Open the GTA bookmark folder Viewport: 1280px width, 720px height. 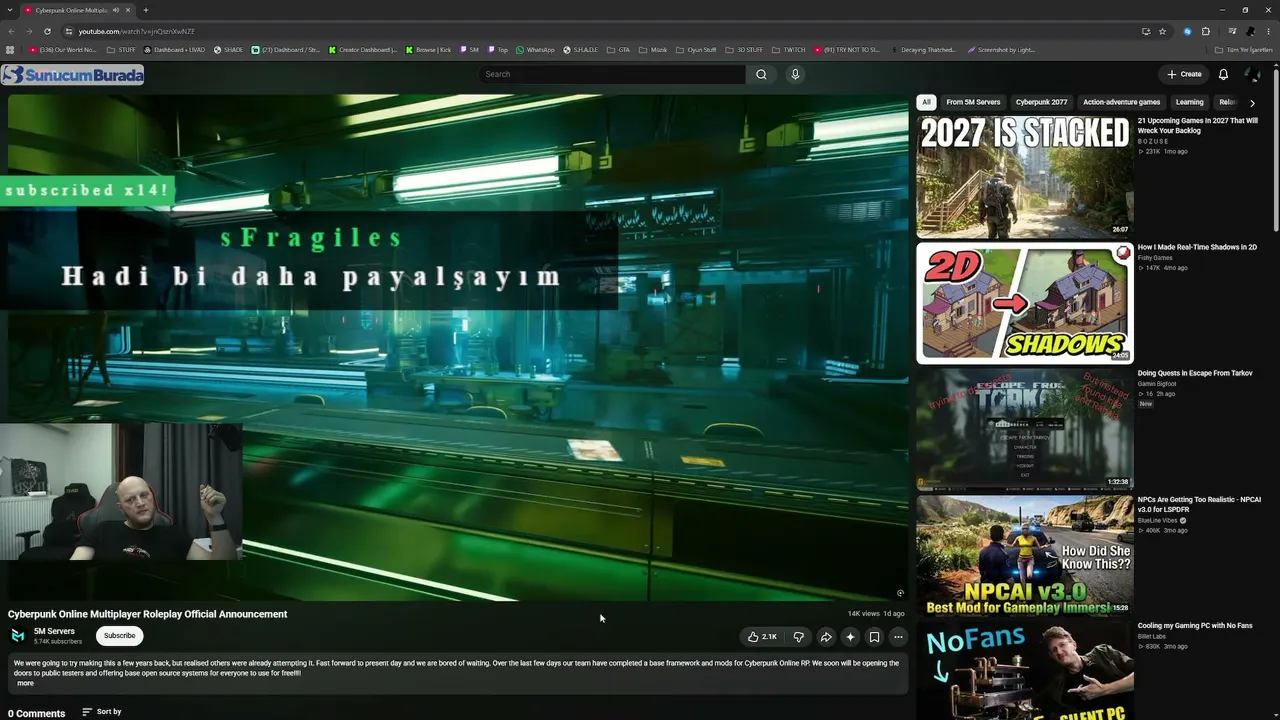click(619, 50)
